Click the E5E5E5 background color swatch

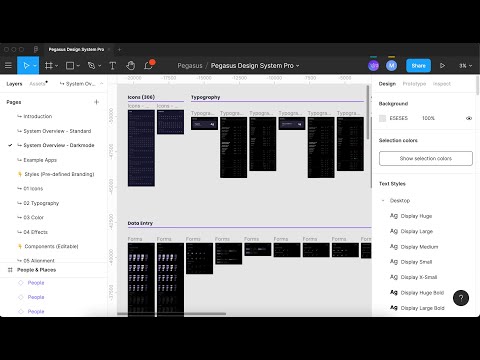tap(383, 118)
